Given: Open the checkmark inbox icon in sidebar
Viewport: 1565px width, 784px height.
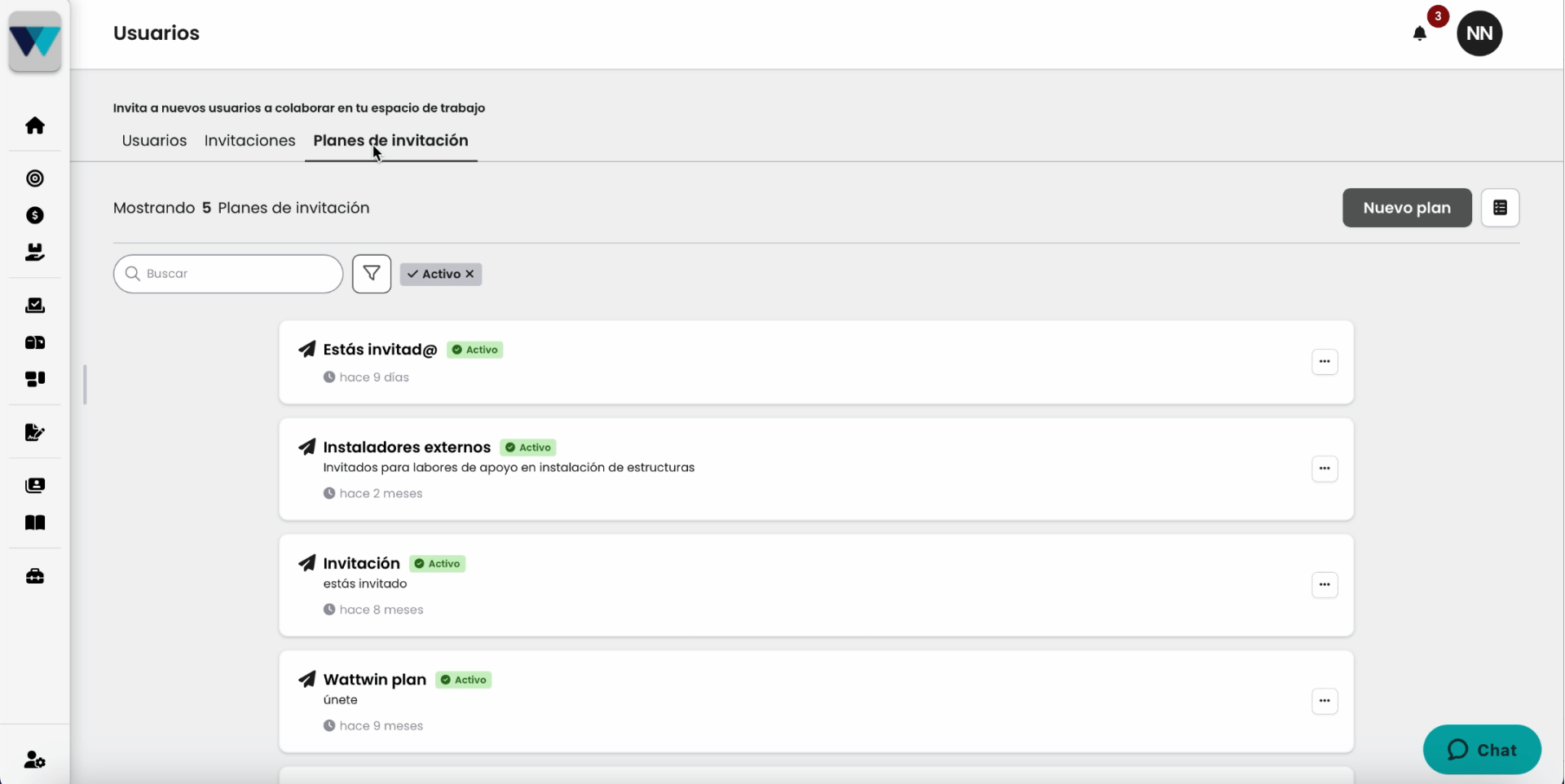Looking at the screenshot, I should pos(35,305).
